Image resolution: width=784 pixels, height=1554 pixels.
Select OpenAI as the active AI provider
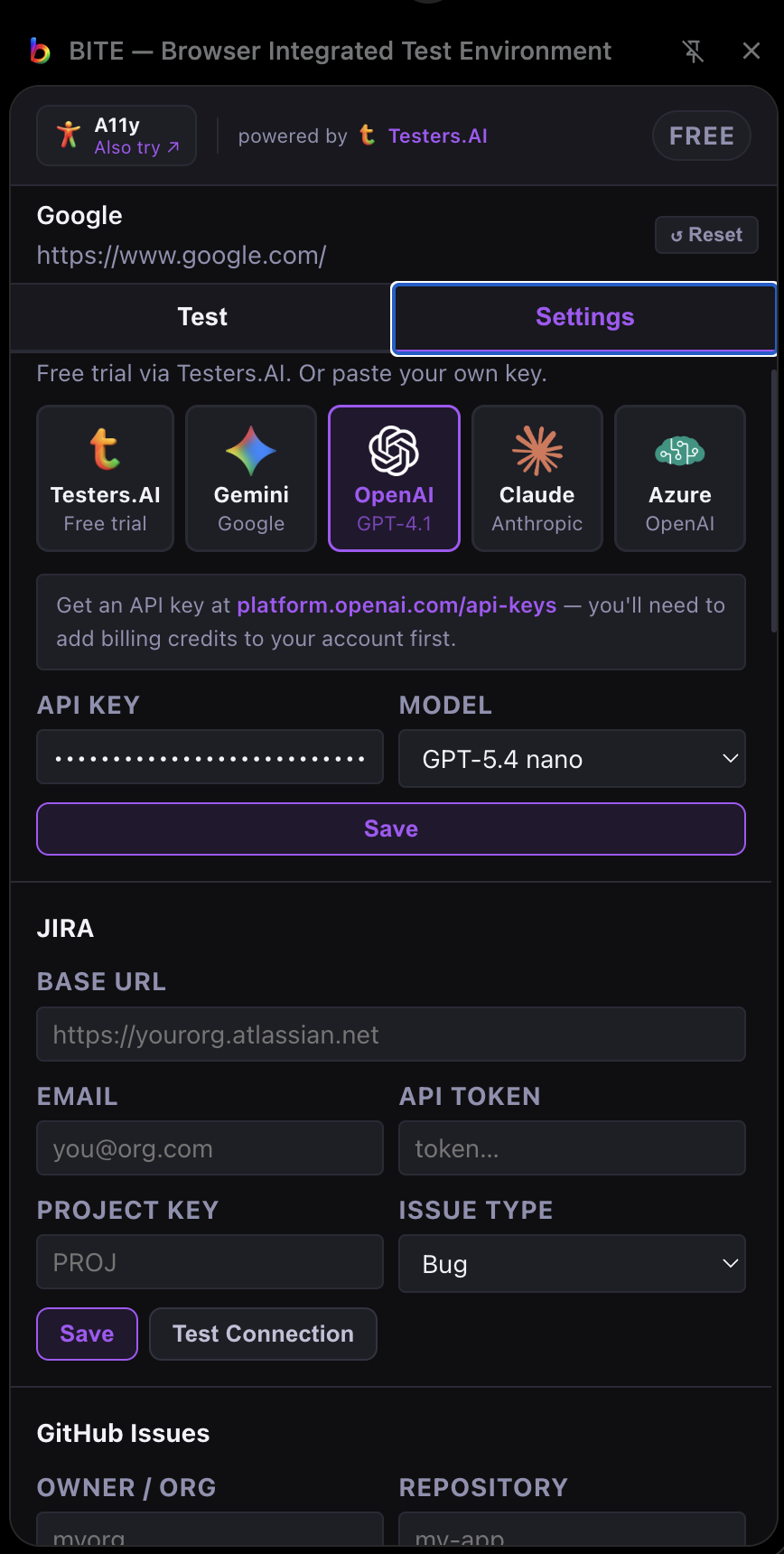click(394, 478)
